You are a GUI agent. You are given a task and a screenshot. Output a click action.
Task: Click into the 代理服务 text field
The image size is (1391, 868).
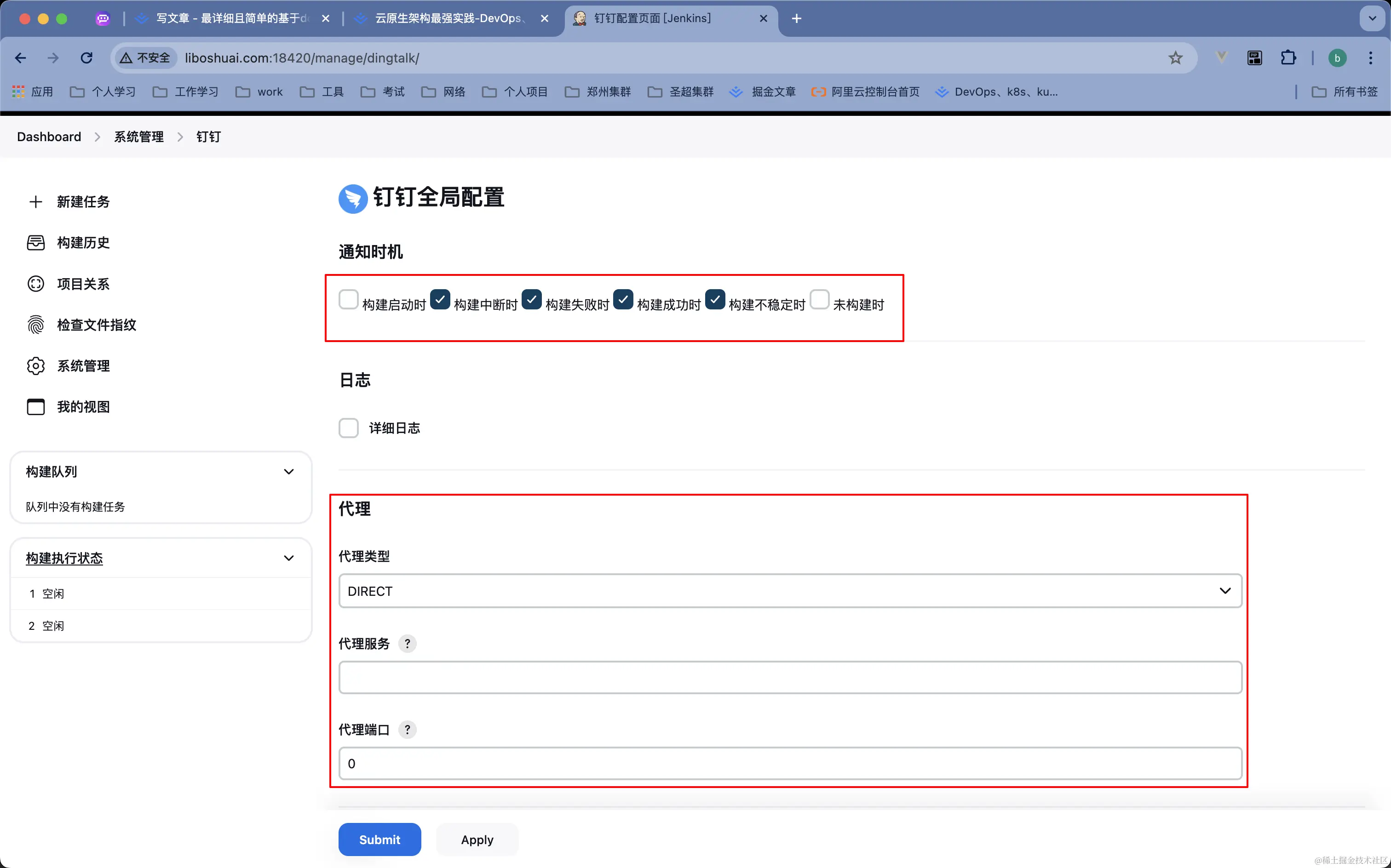[x=790, y=677]
